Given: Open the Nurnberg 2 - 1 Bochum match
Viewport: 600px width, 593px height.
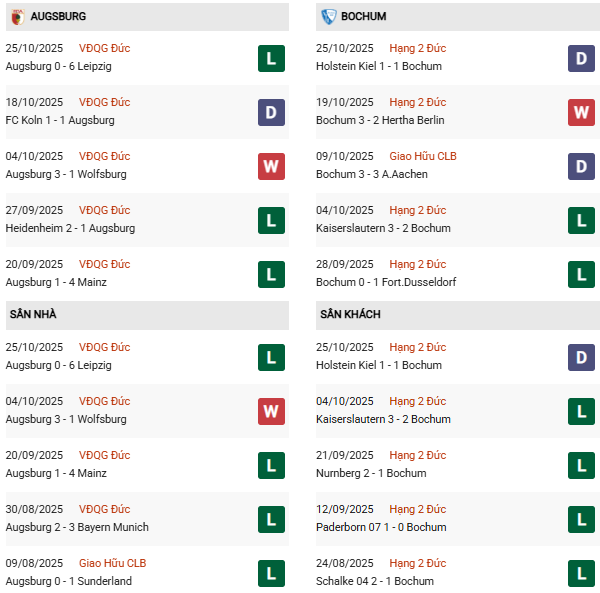Looking at the screenshot, I should tap(373, 473).
